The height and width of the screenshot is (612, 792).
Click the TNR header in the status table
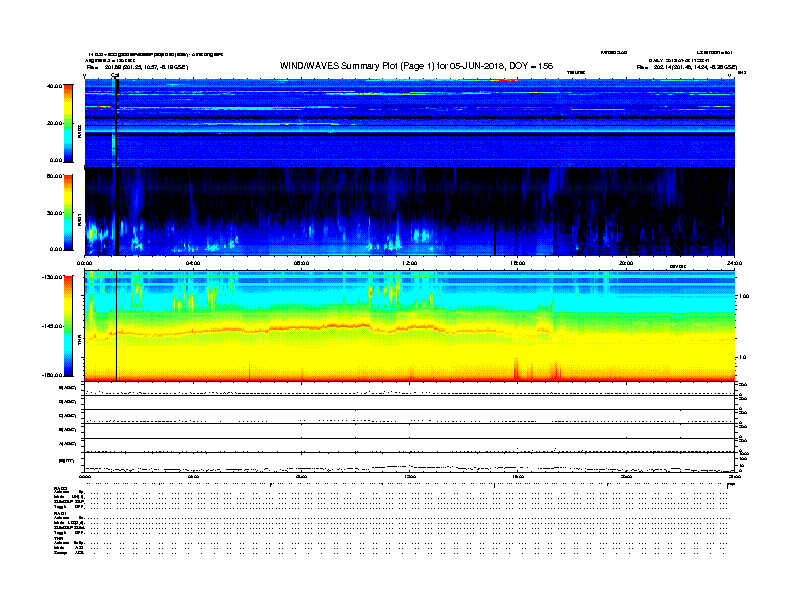pyautogui.click(x=58, y=538)
